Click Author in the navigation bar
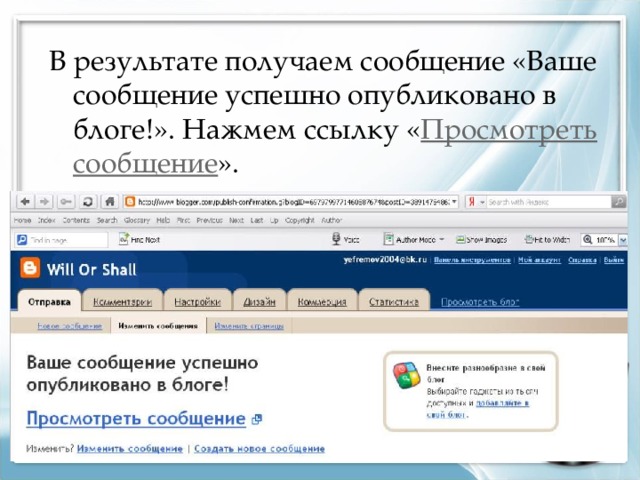 point(331,220)
